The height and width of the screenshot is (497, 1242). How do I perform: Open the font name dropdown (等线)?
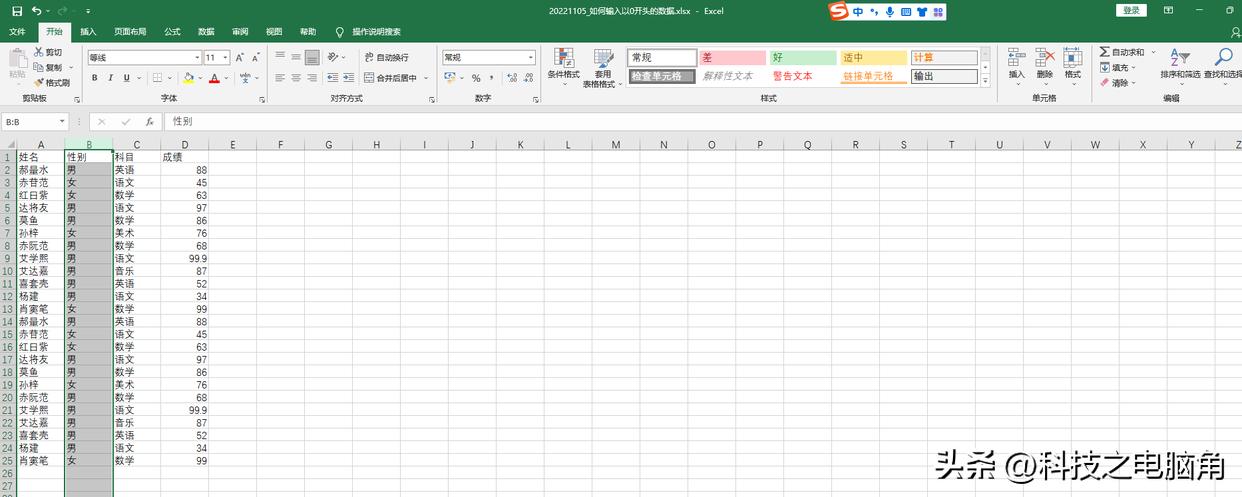click(x=196, y=58)
